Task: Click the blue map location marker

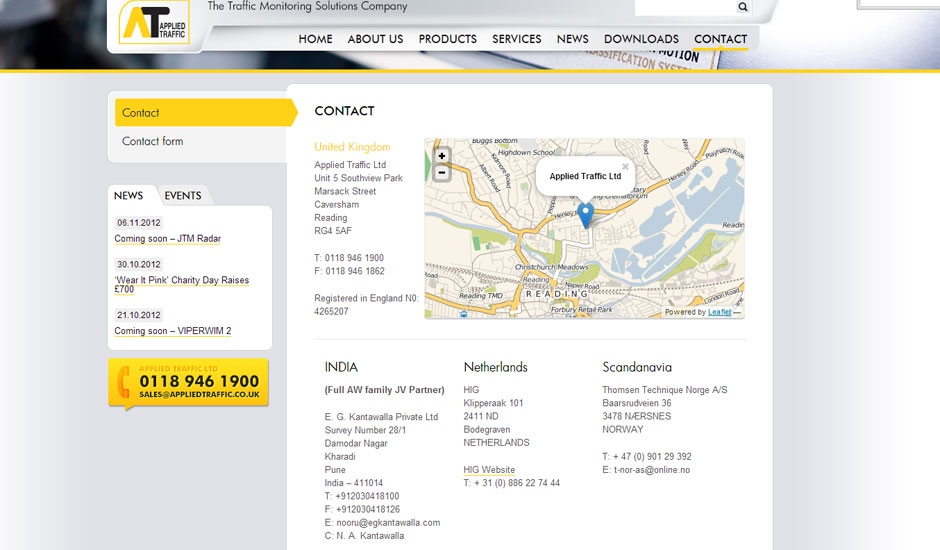Action: (586, 215)
